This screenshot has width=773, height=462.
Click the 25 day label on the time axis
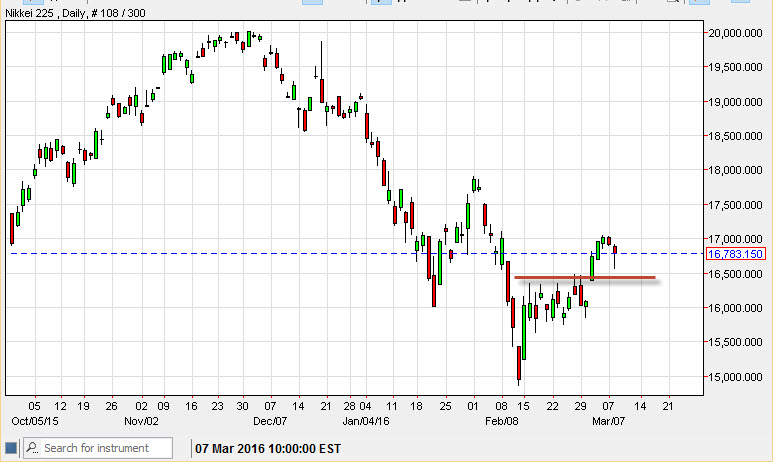(x=445, y=406)
